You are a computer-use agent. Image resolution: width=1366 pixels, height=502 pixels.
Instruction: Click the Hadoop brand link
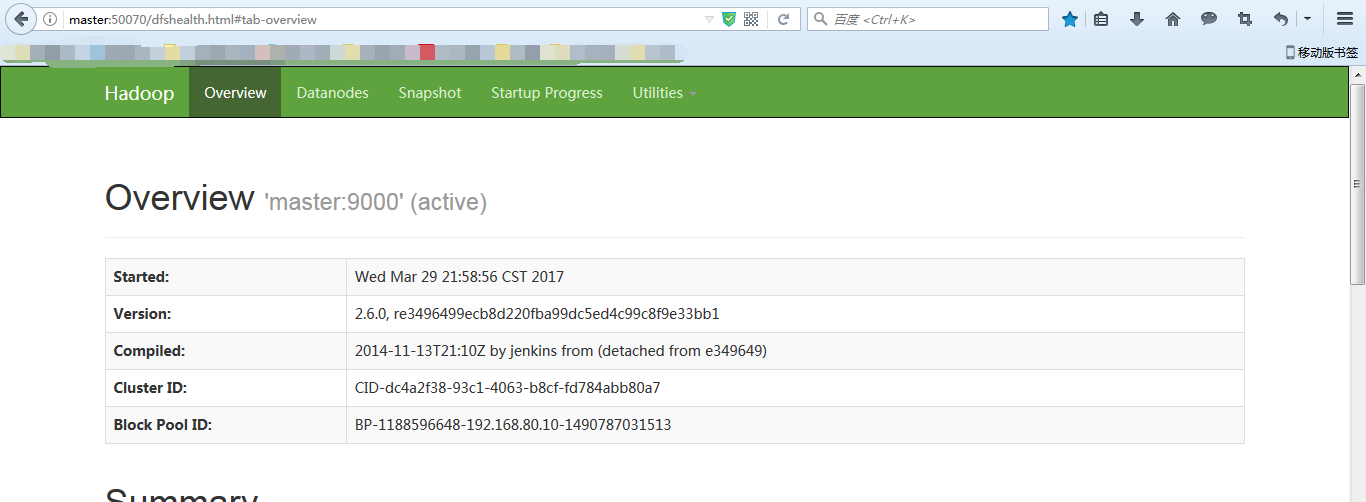pyautogui.click(x=139, y=93)
